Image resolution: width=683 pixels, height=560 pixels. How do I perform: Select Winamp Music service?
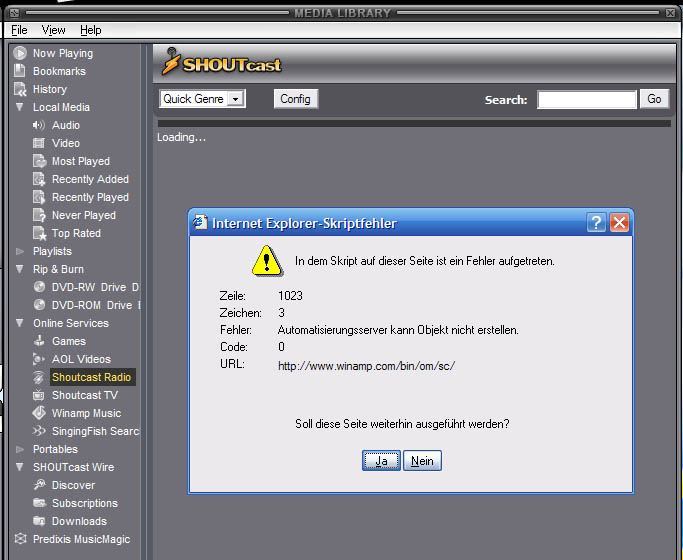[86, 413]
